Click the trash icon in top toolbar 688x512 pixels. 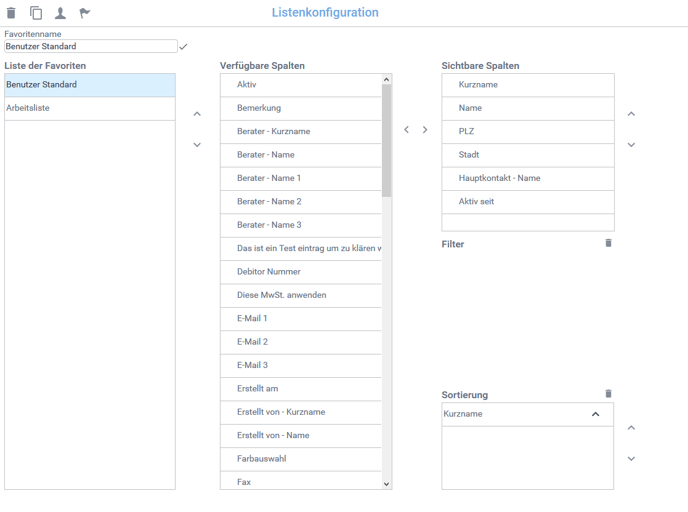pyautogui.click(x=11, y=13)
